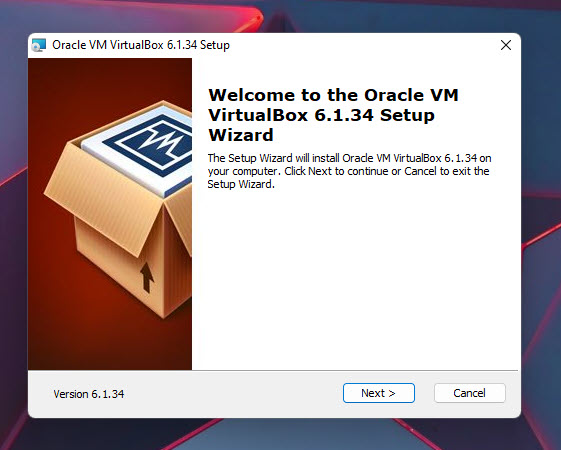Close the setup wizard with the X button
561x450 pixels.
coord(506,45)
